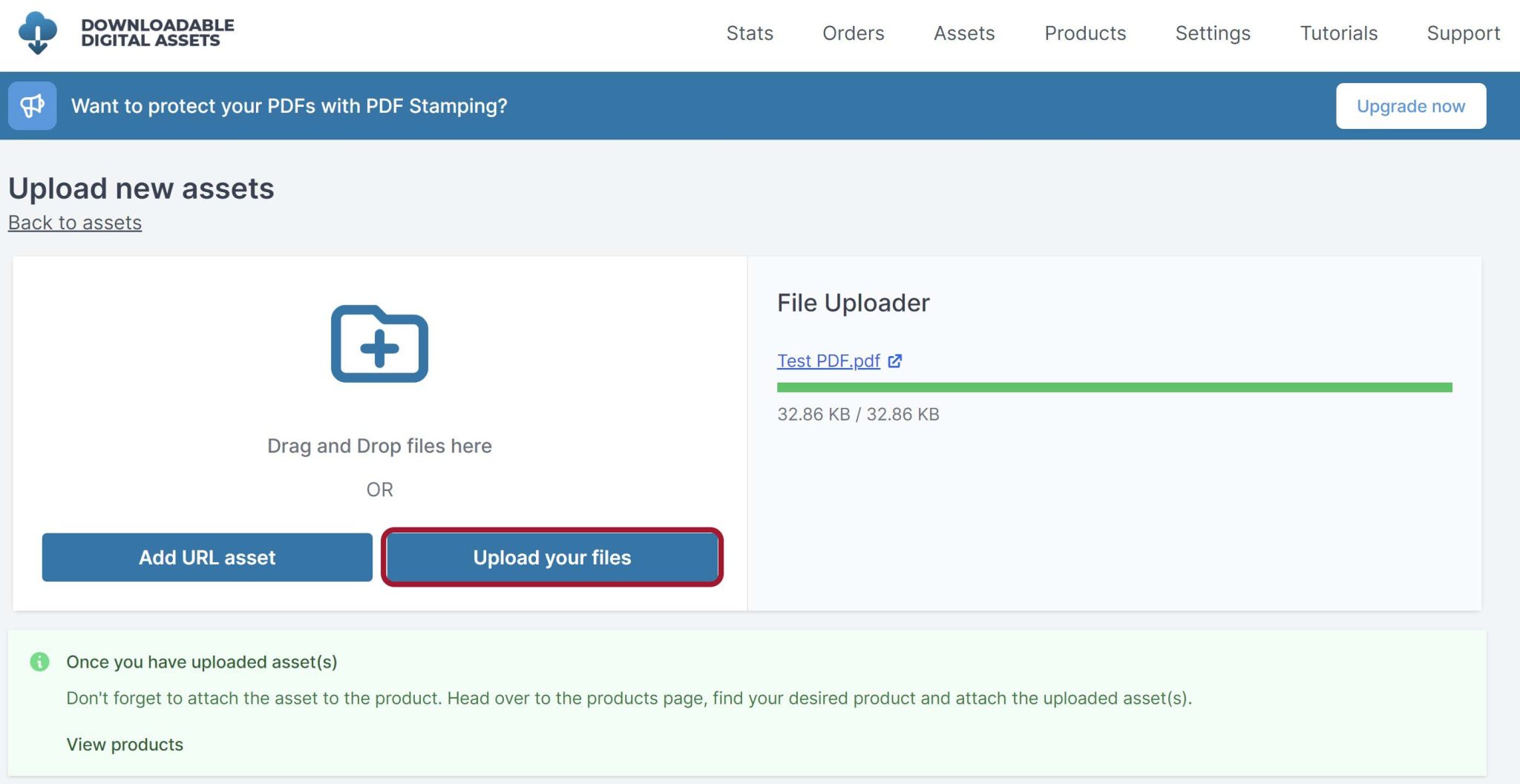Click the Downloadable Digital Assets cloud logo

click(x=37, y=33)
